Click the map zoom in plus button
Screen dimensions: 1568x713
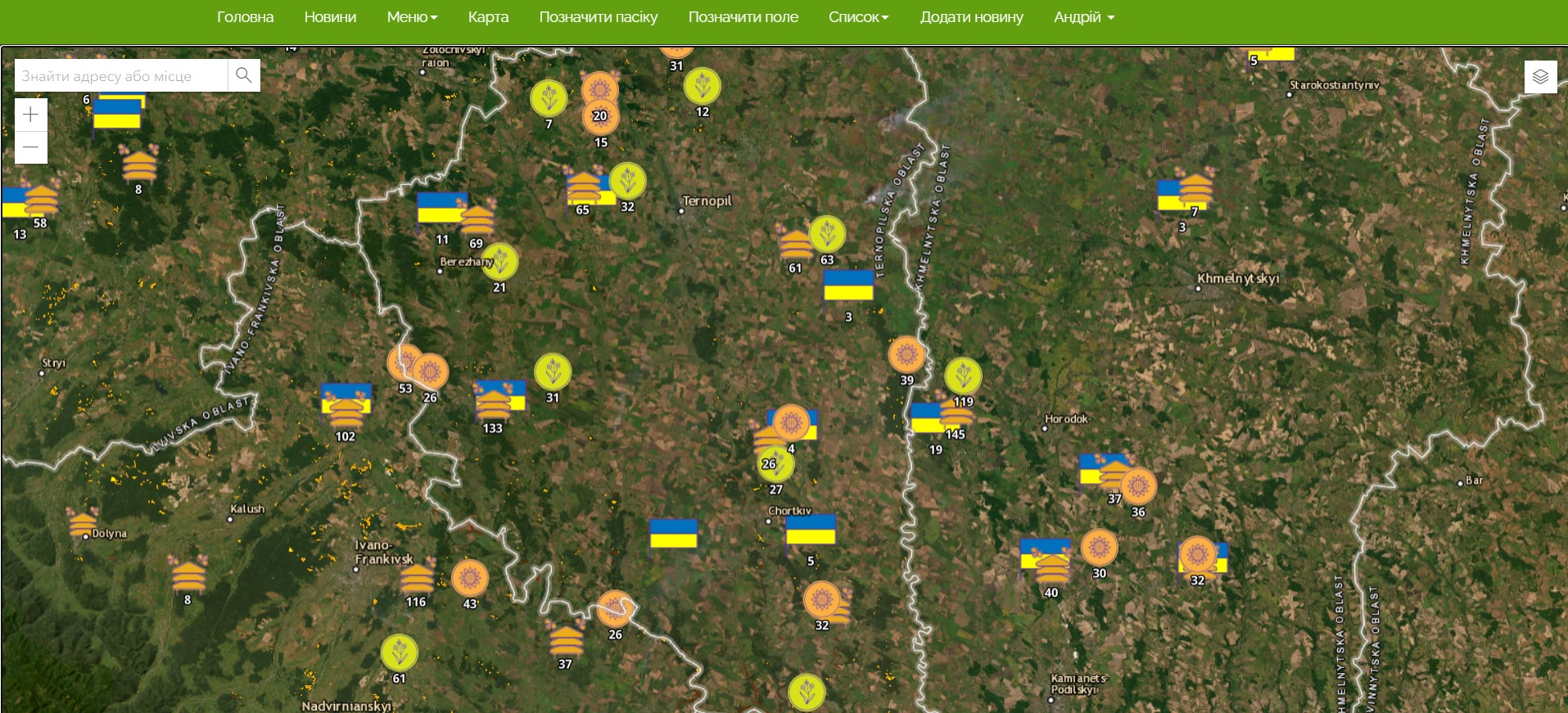pos(31,115)
